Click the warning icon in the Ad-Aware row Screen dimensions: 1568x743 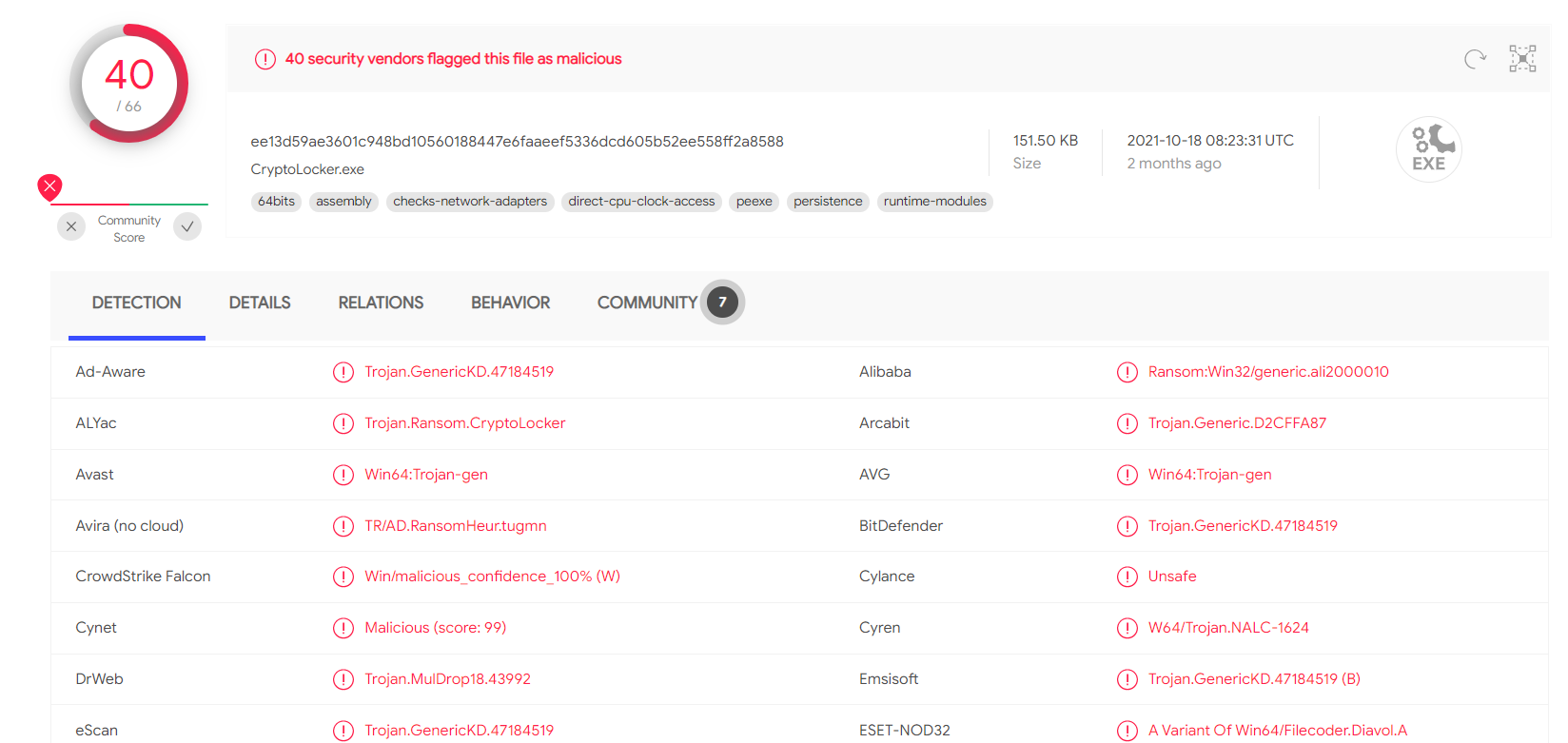click(343, 372)
